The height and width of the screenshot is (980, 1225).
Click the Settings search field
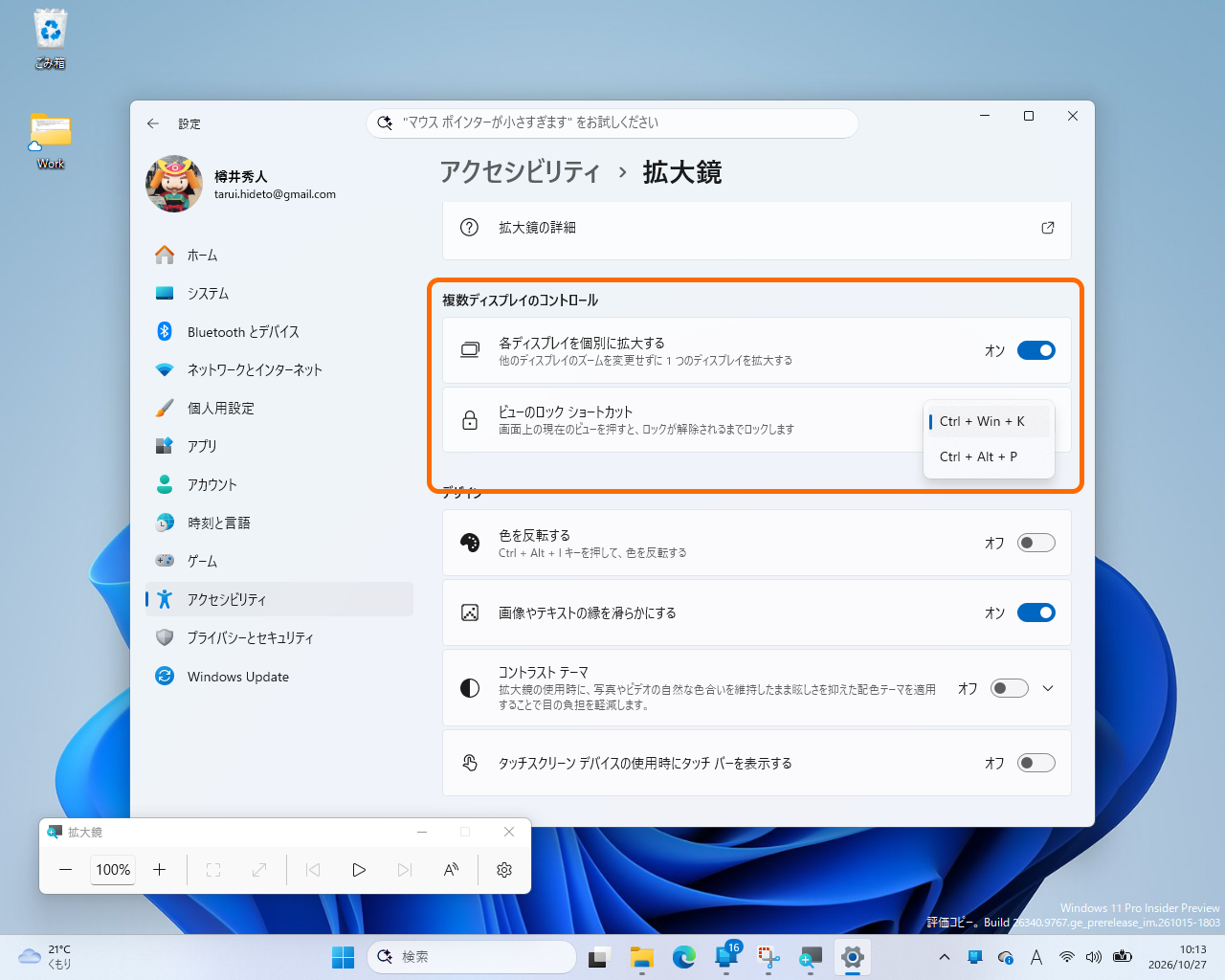[612, 122]
